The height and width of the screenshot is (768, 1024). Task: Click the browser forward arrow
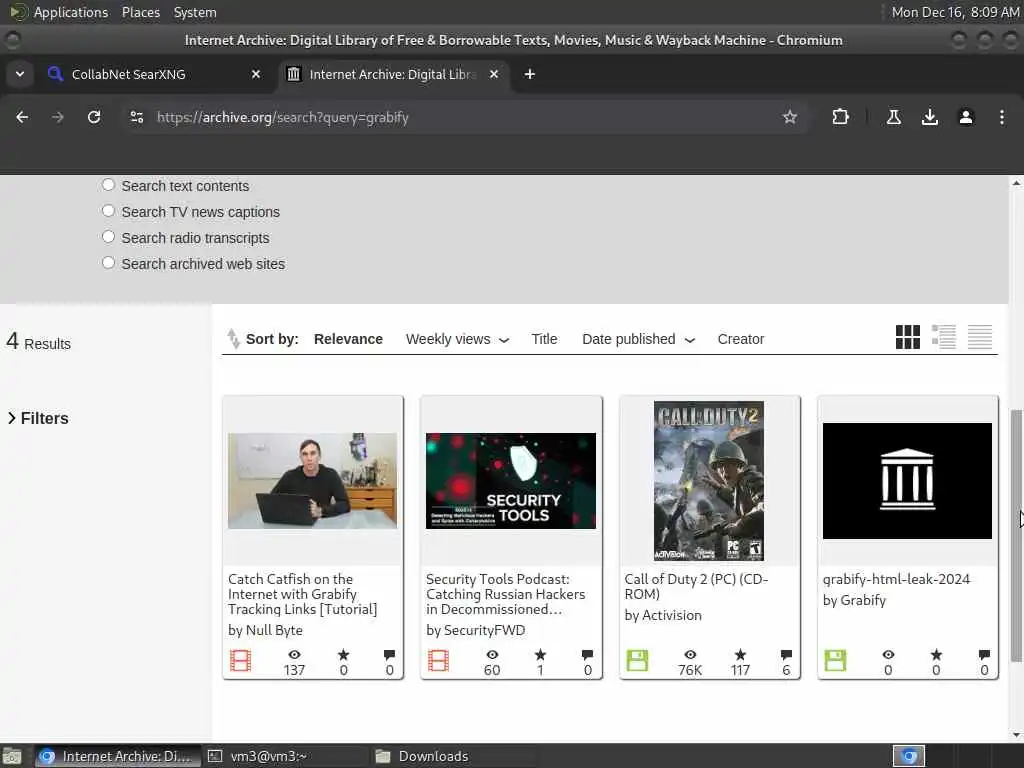58,117
